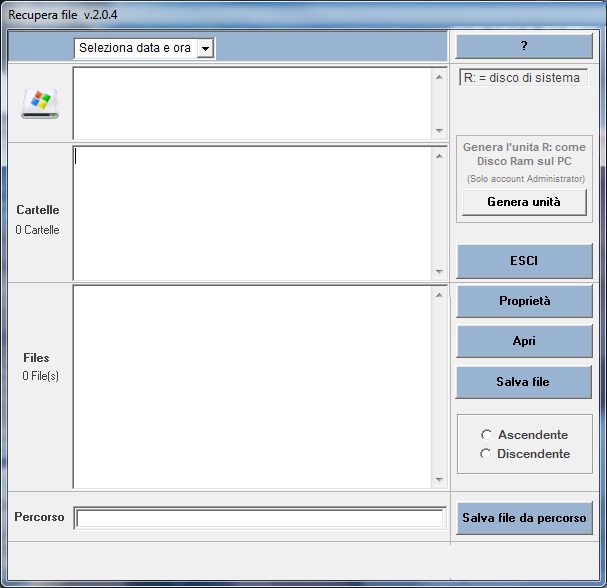Click the Salva file button
This screenshot has width=607, height=588.
point(523,382)
